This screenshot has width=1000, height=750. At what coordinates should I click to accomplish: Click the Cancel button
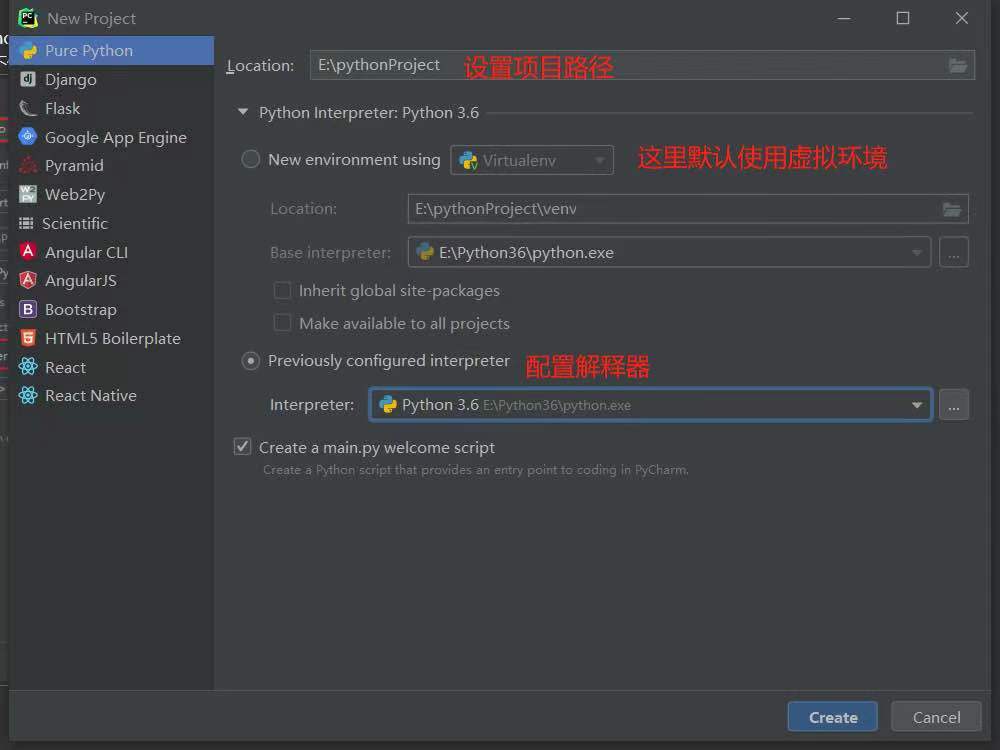click(x=936, y=717)
